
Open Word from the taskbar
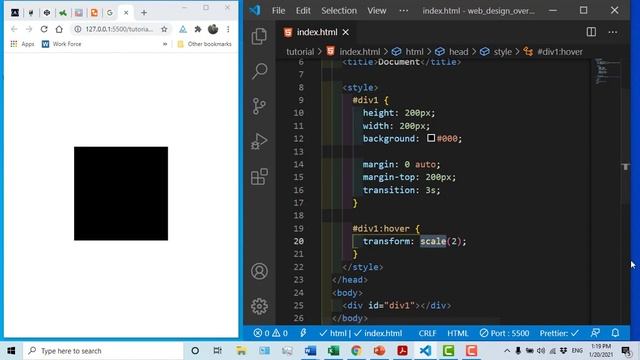pyautogui.click(x=310, y=351)
